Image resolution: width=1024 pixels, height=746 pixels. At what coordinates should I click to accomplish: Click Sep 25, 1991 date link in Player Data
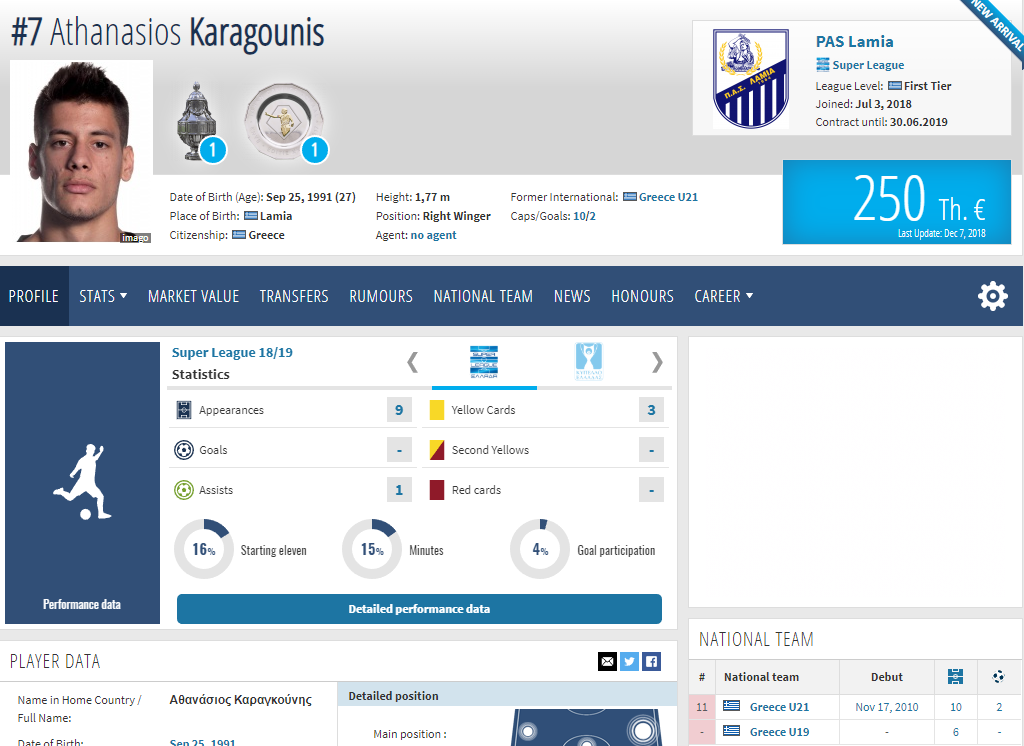click(x=202, y=742)
